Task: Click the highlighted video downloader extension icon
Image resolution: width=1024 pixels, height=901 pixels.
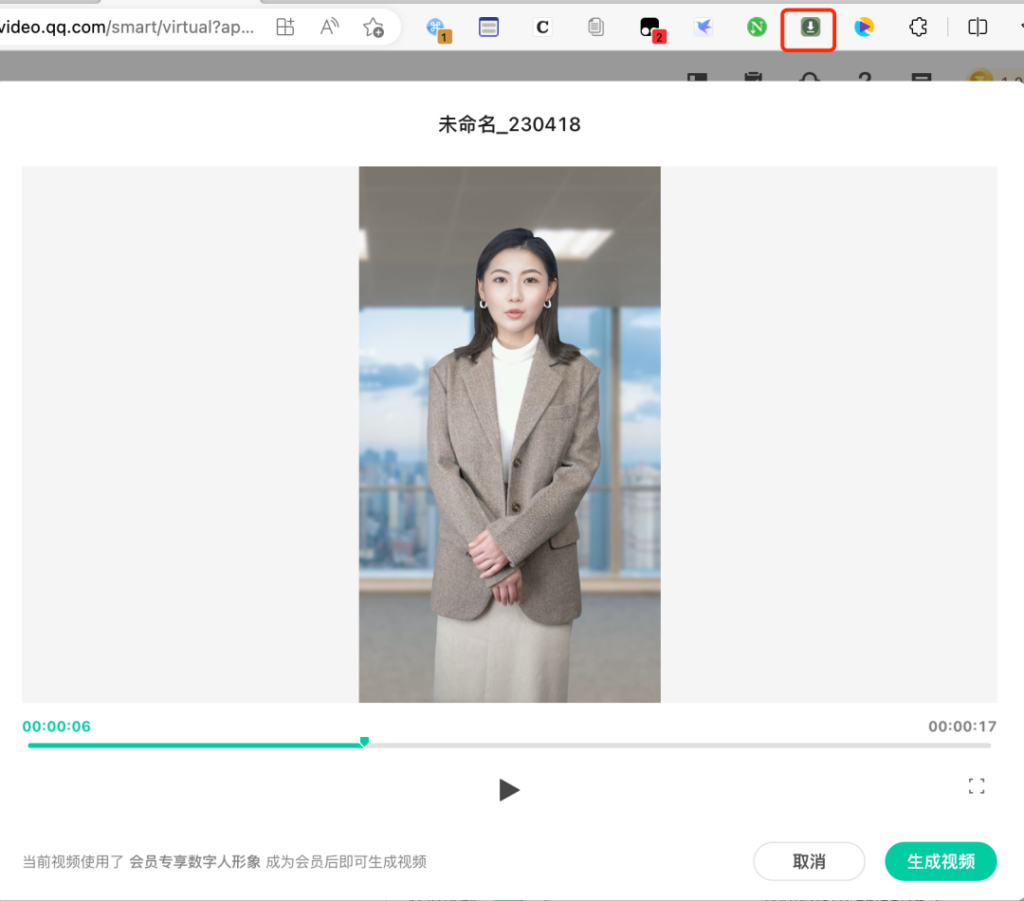Action: click(x=809, y=27)
